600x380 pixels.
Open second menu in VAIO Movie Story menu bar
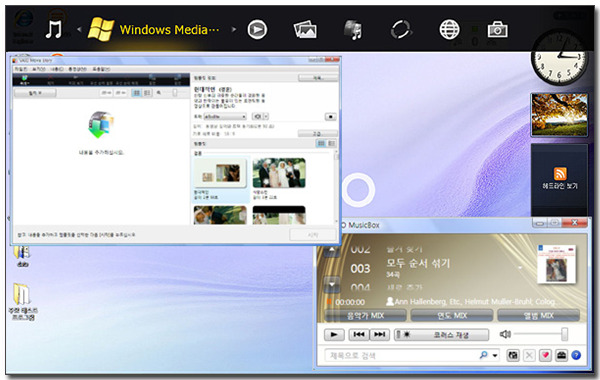[x=39, y=69]
